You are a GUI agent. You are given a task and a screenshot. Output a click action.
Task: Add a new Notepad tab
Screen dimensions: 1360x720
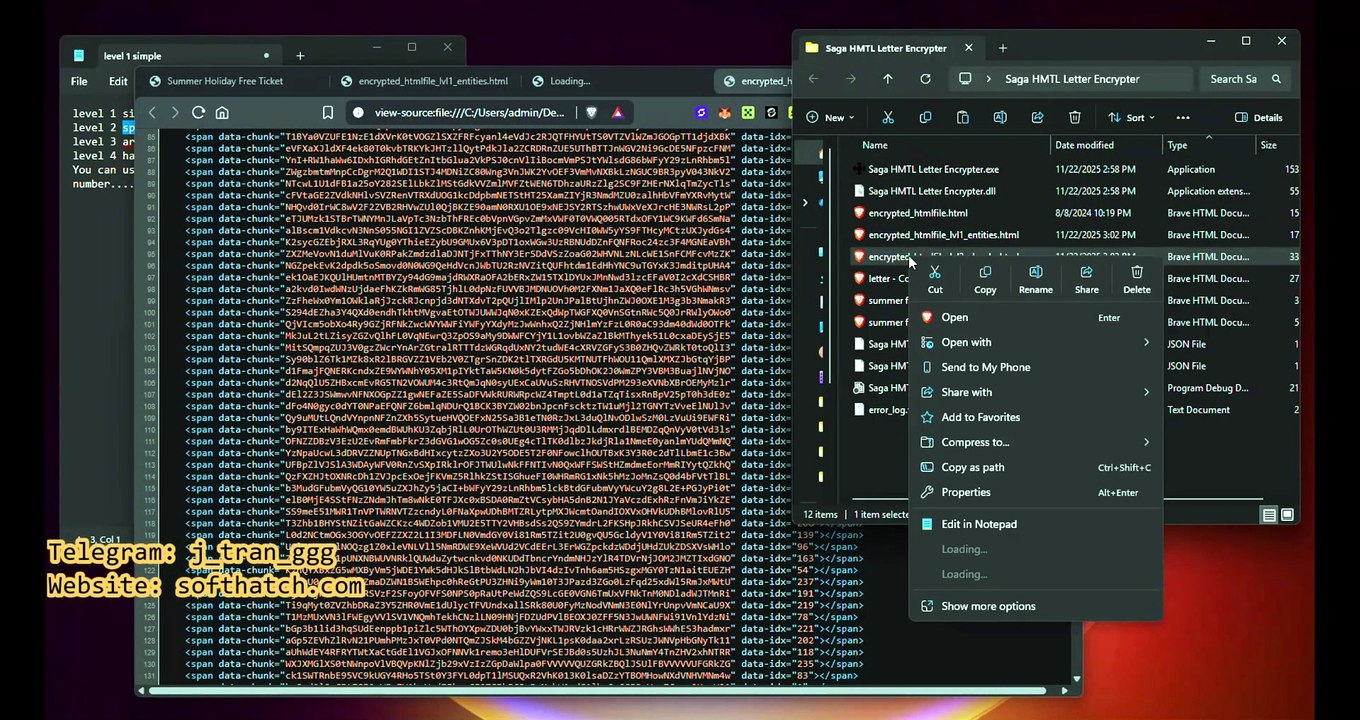[x=300, y=56]
